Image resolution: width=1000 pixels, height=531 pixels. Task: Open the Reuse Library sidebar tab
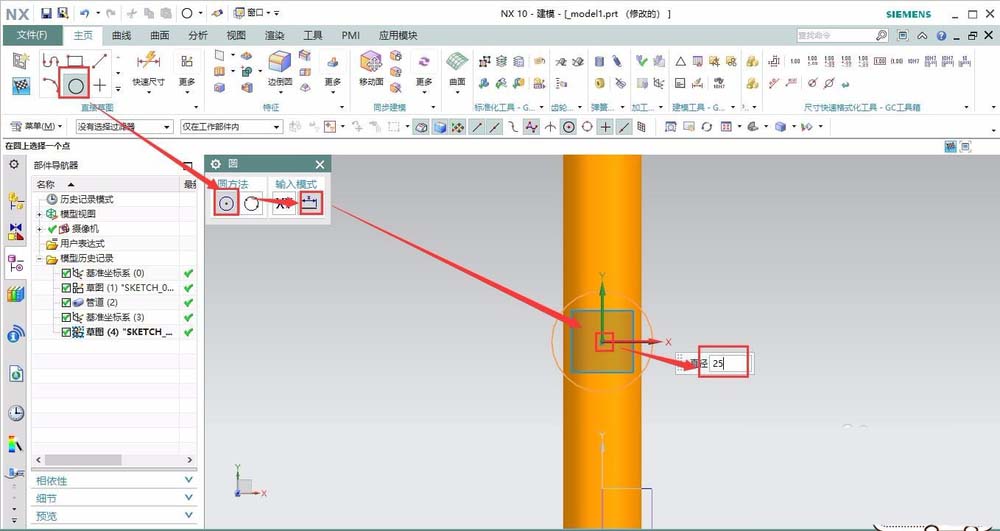[15, 295]
